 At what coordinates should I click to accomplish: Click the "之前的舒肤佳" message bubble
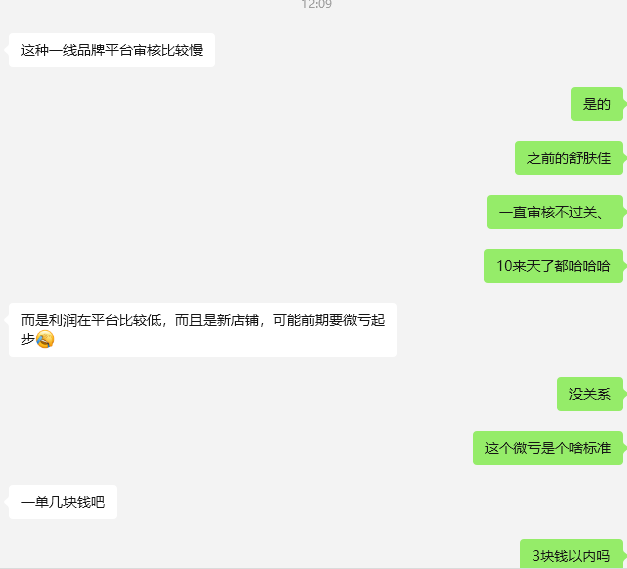[569, 158]
